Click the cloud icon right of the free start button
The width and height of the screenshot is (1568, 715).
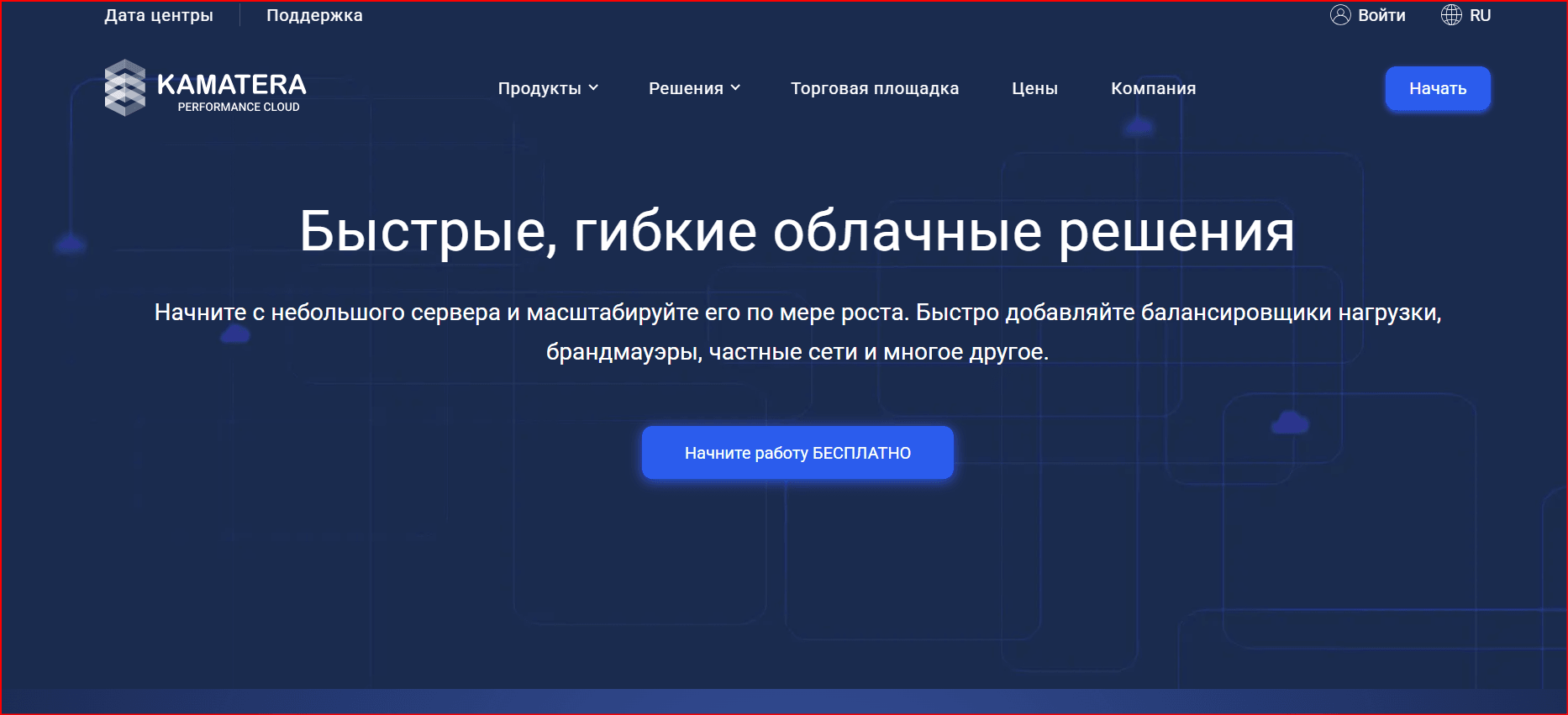(1290, 423)
